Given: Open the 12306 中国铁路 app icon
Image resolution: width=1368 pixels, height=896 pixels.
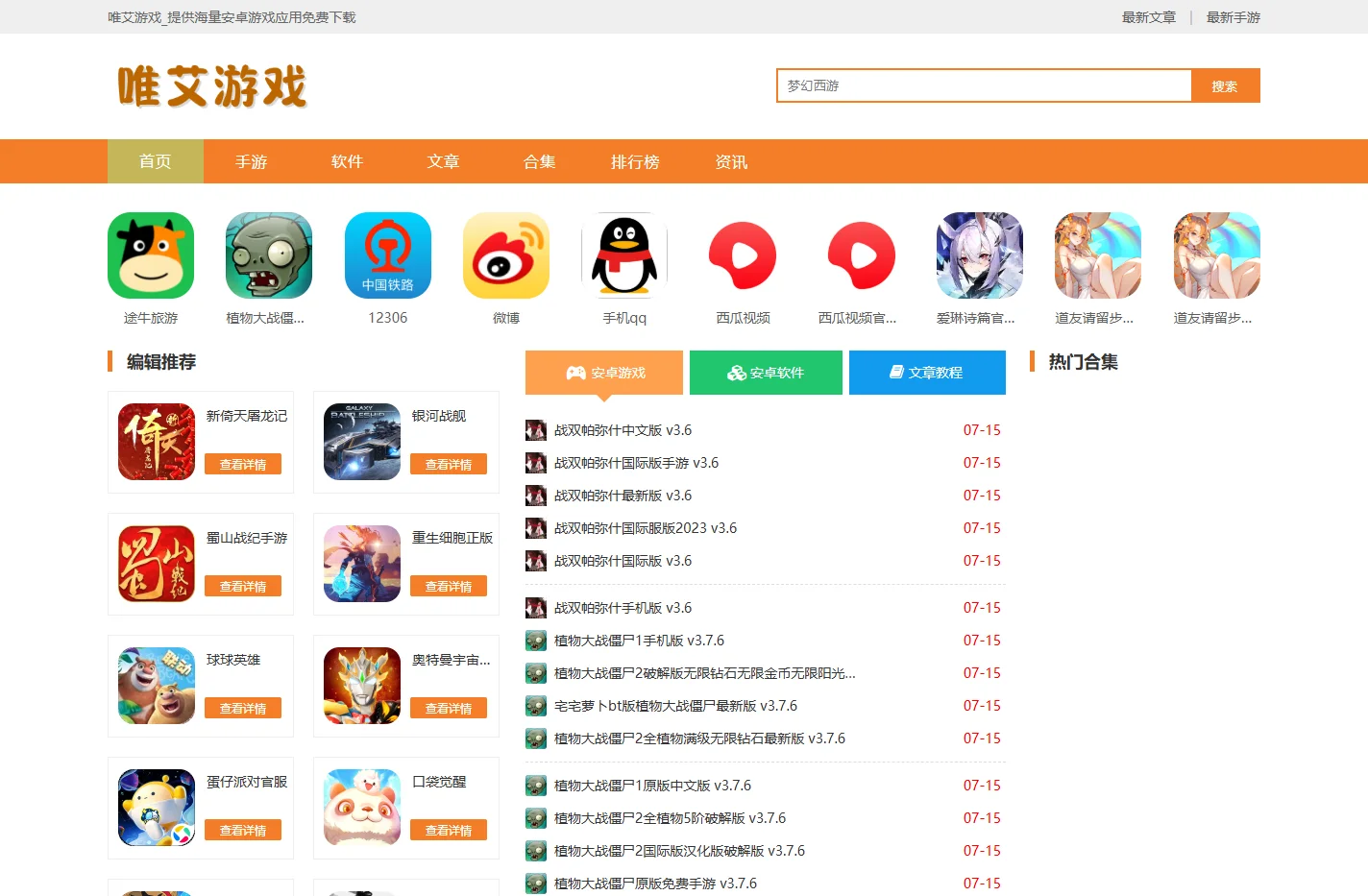Looking at the screenshot, I should (x=388, y=255).
